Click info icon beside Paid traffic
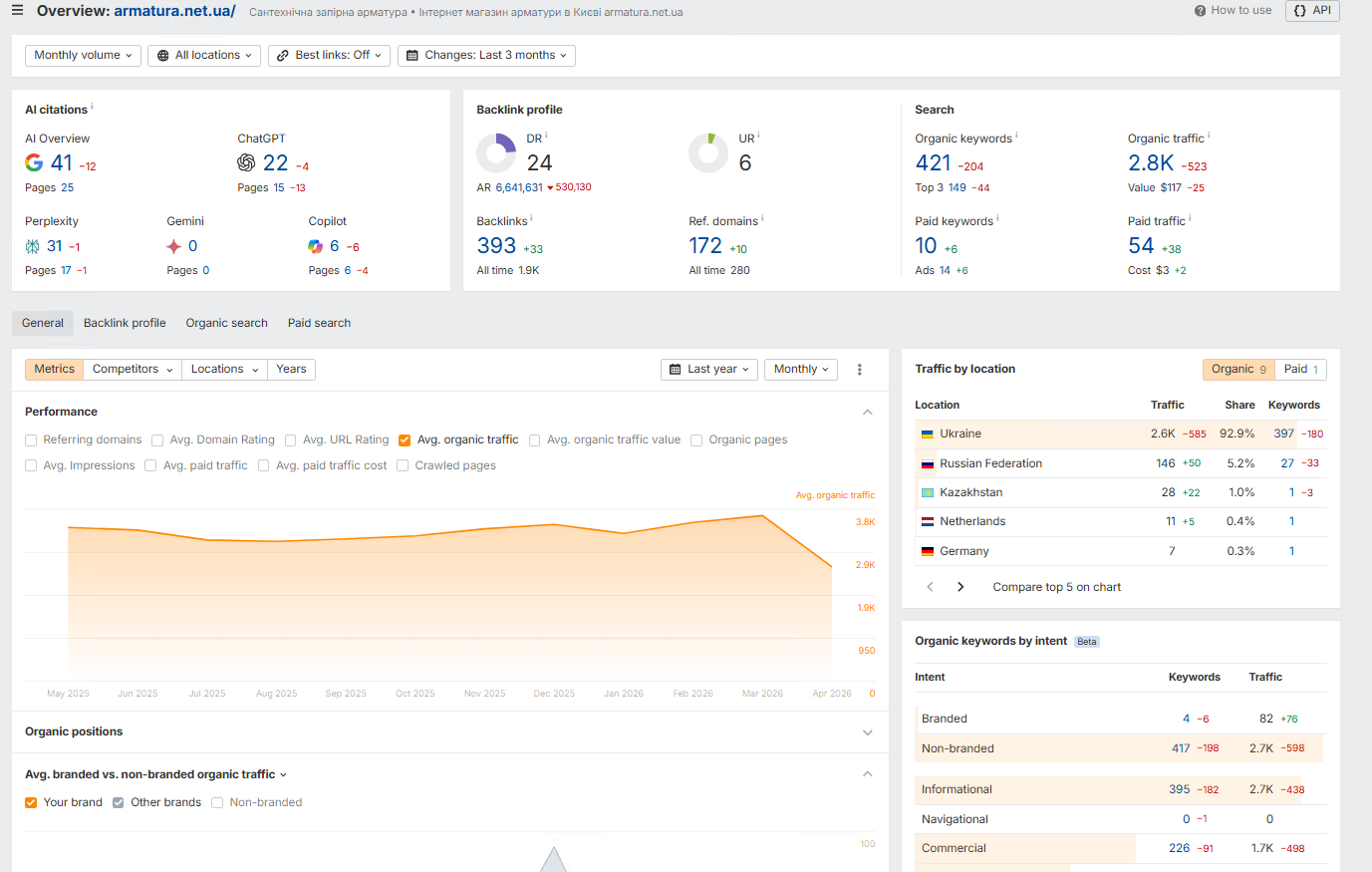 [1190, 218]
